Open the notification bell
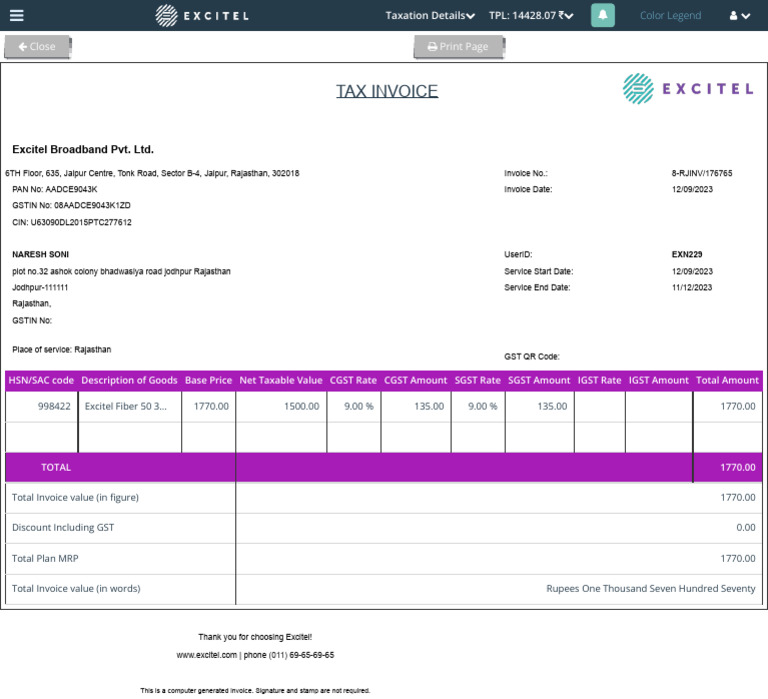Screen dimensions: 768x699 click(x=603, y=15)
